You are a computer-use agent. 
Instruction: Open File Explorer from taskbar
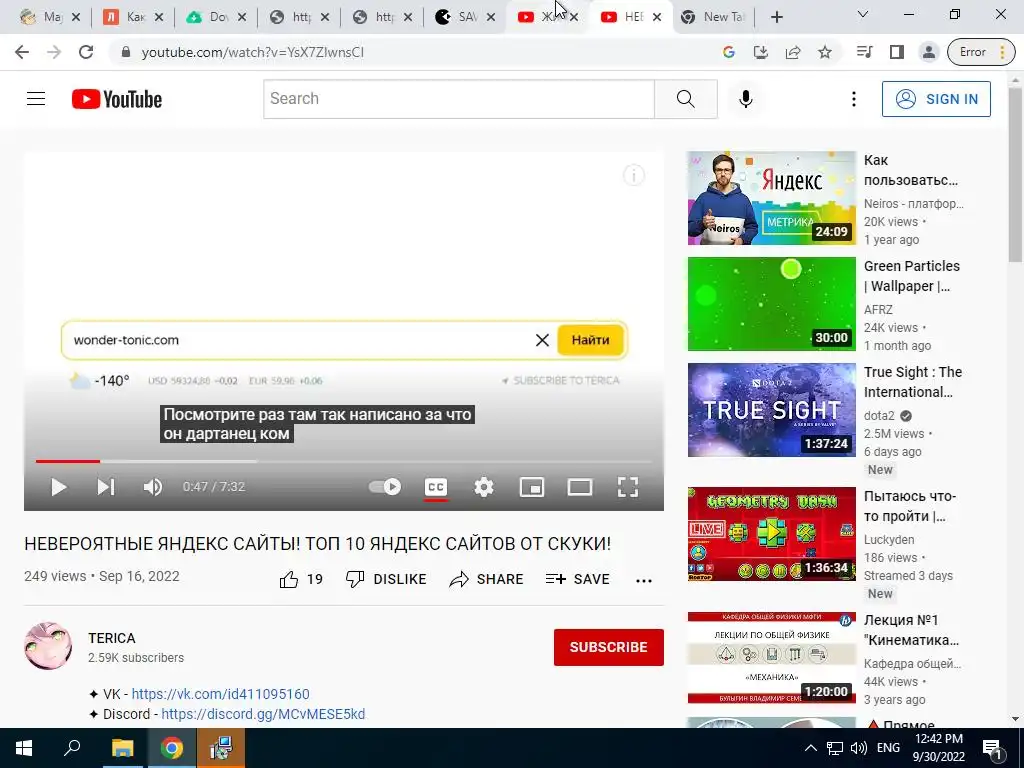(122, 748)
